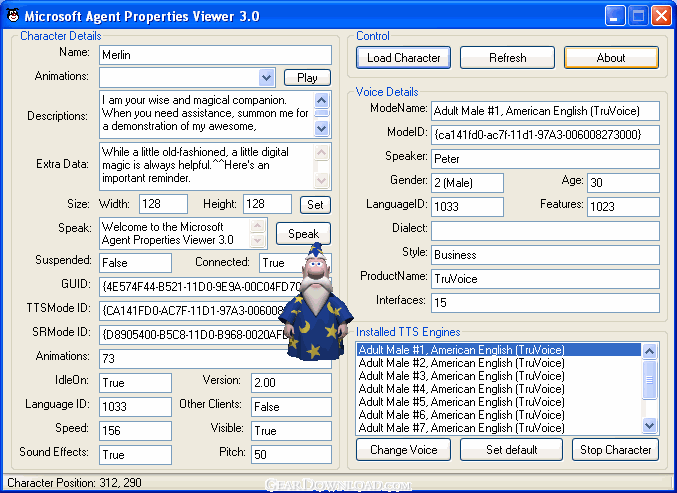Click Load Character button

403,58
